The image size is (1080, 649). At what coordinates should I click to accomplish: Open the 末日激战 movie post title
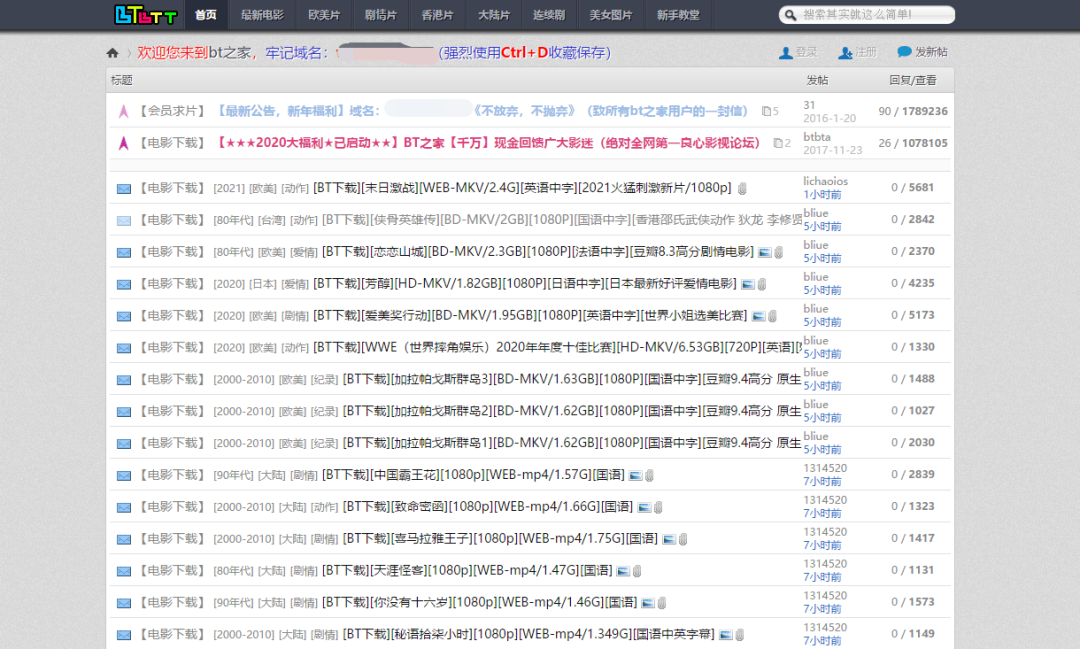tap(522, 188)
